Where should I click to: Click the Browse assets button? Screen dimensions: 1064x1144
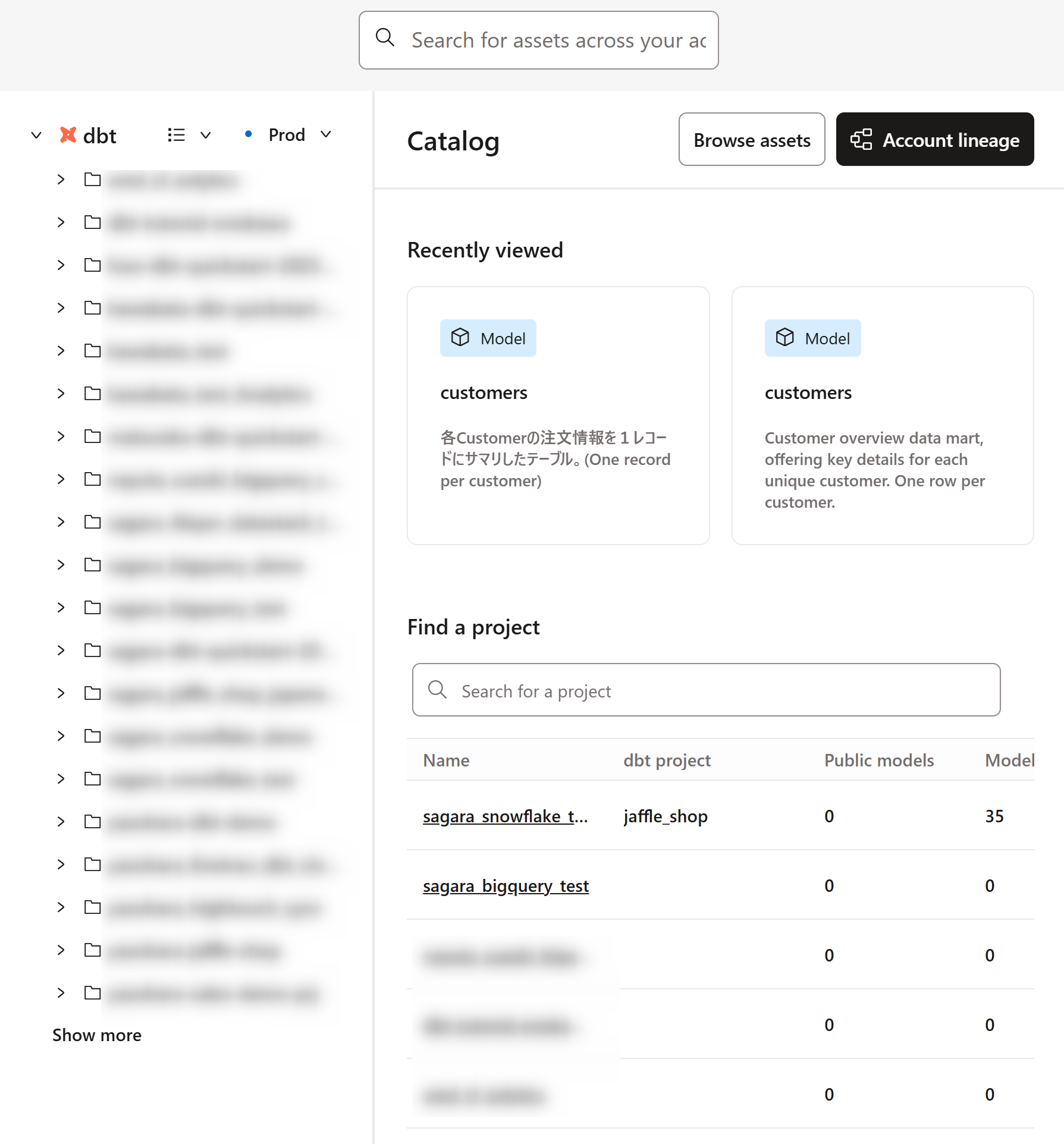(x=752, y=140)
